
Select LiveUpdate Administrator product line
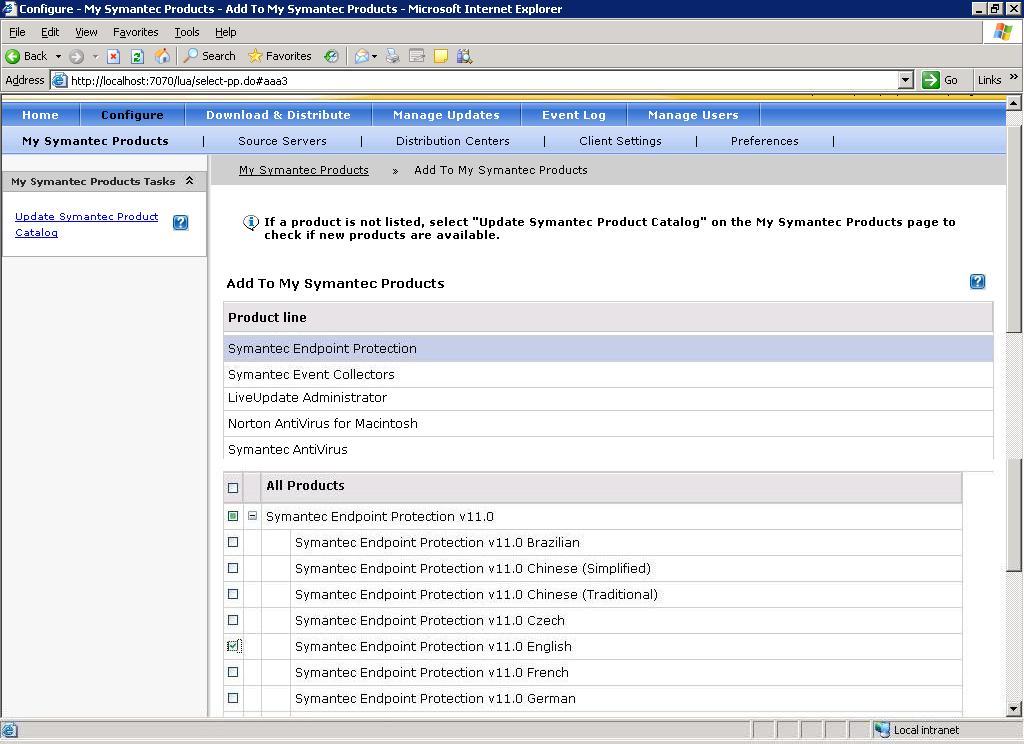[608, 398]
